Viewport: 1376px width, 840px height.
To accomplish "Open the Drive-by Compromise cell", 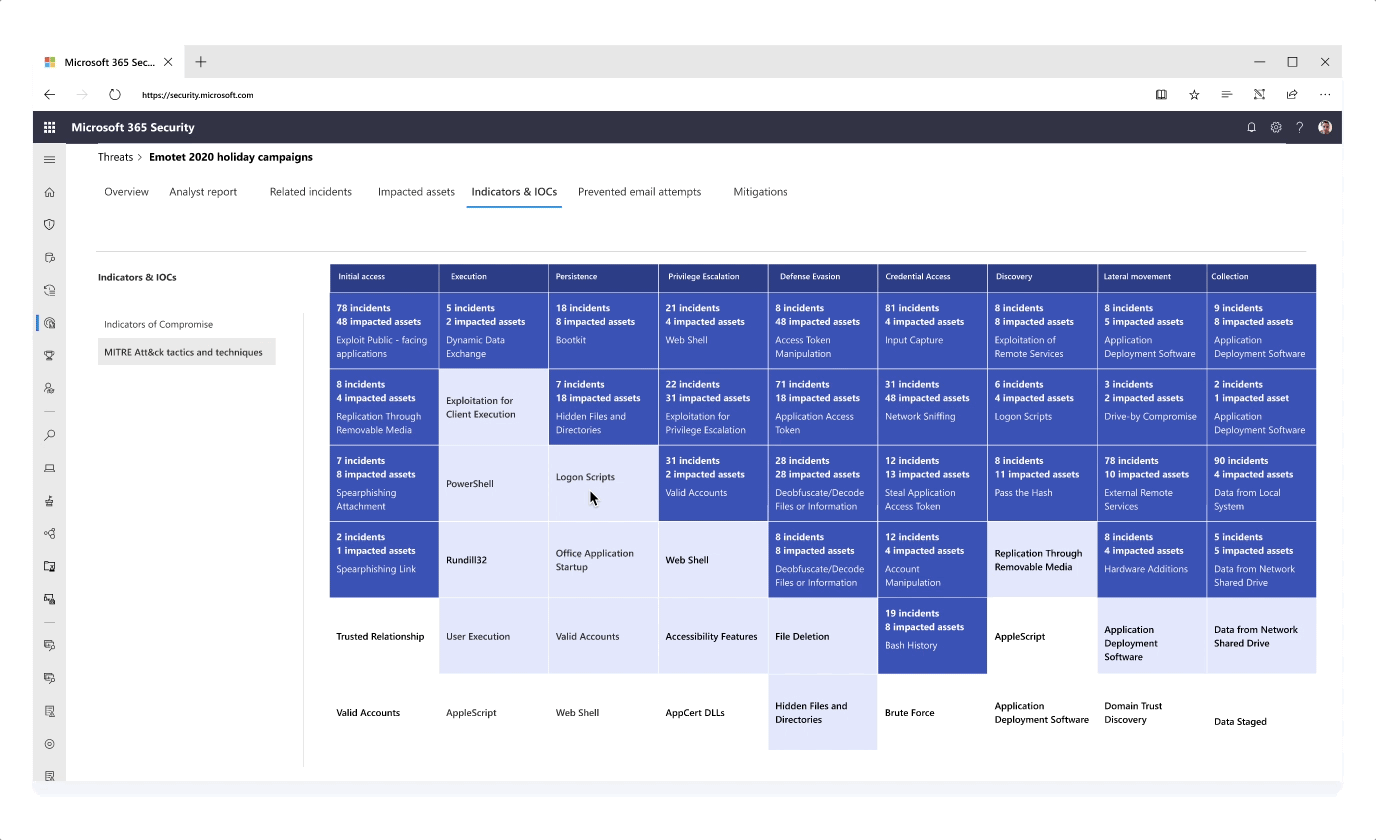I will 1152,407.
